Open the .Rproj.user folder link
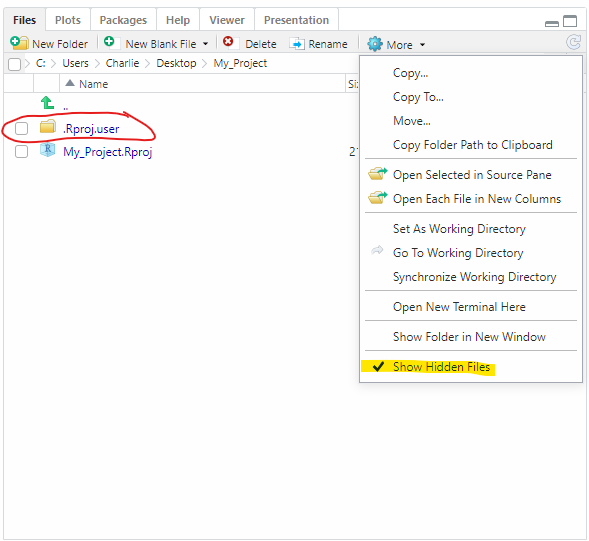This screenshot has height=541, width=589. coord(91,129)
